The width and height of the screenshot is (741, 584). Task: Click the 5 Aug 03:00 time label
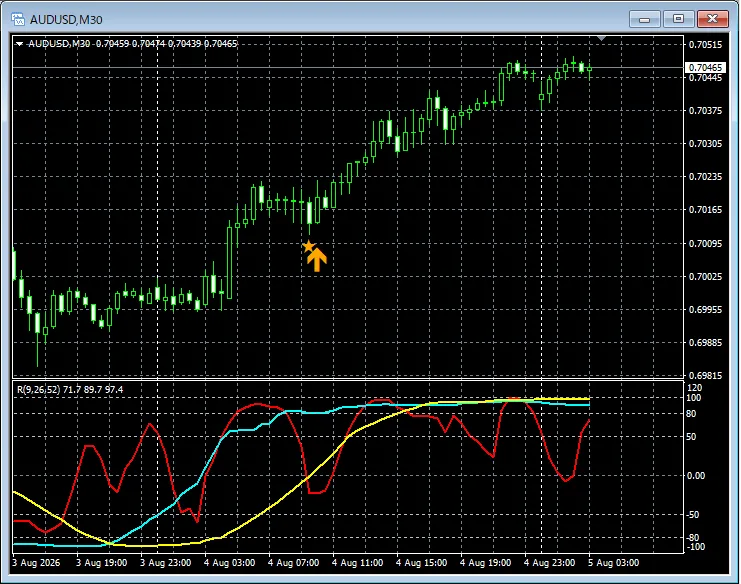[x=613, y=563]
